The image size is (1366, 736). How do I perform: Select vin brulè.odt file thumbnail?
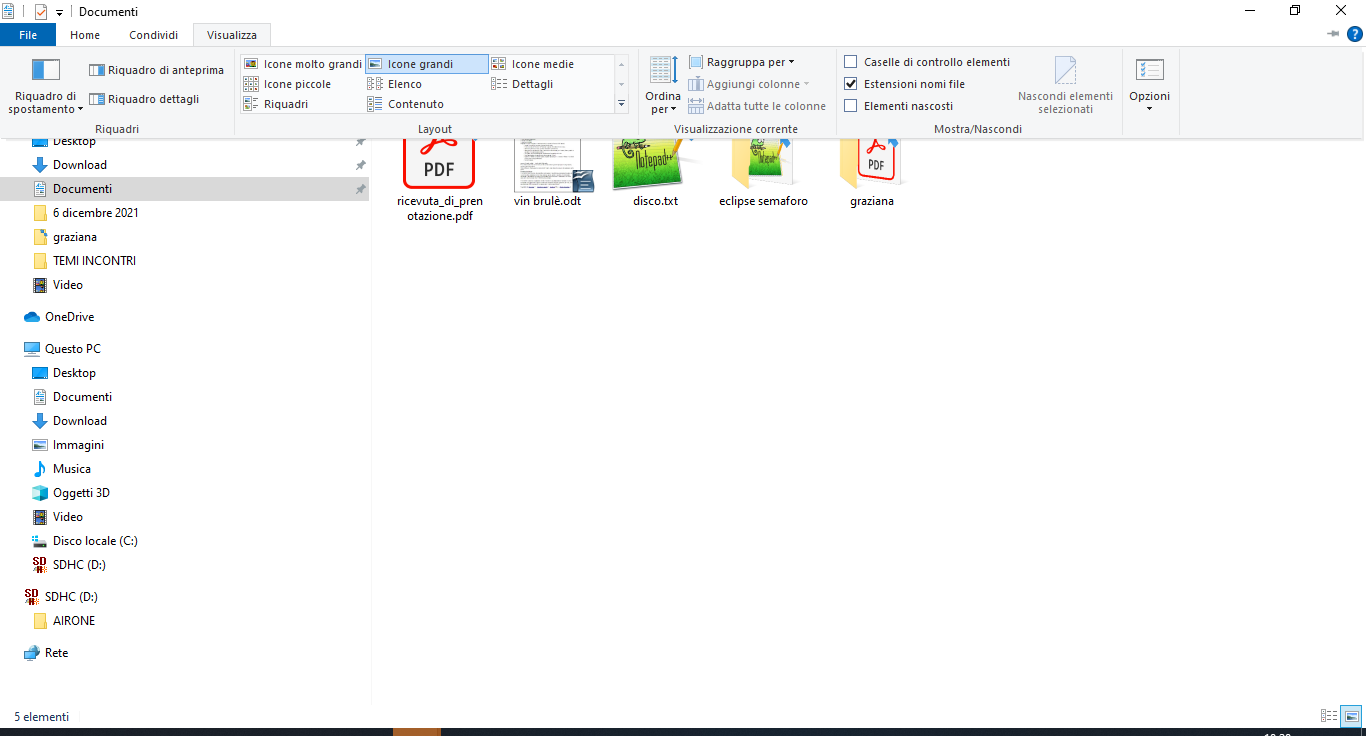pyautogui.click(x=554, y=165)
